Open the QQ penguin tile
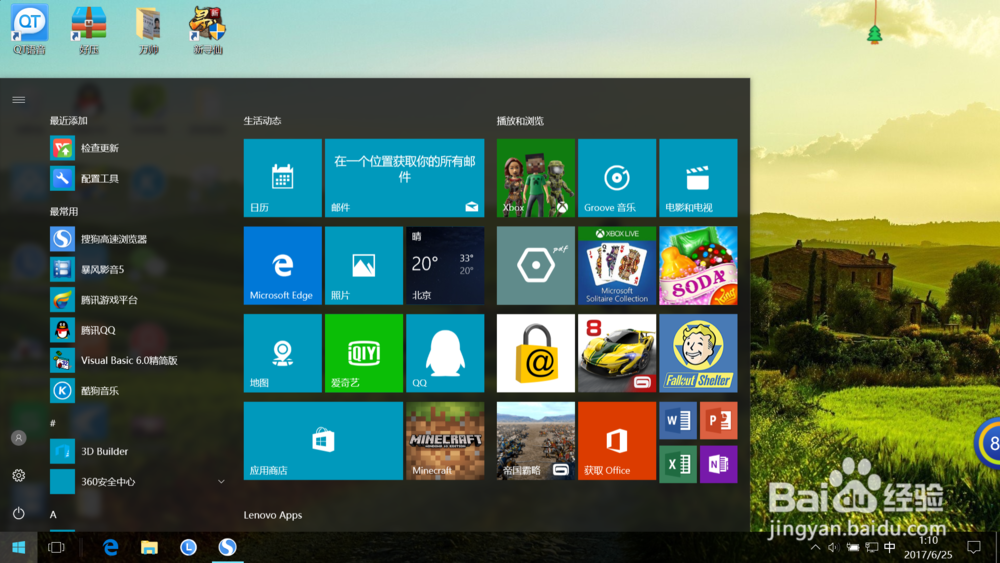 tap(445, 353)
